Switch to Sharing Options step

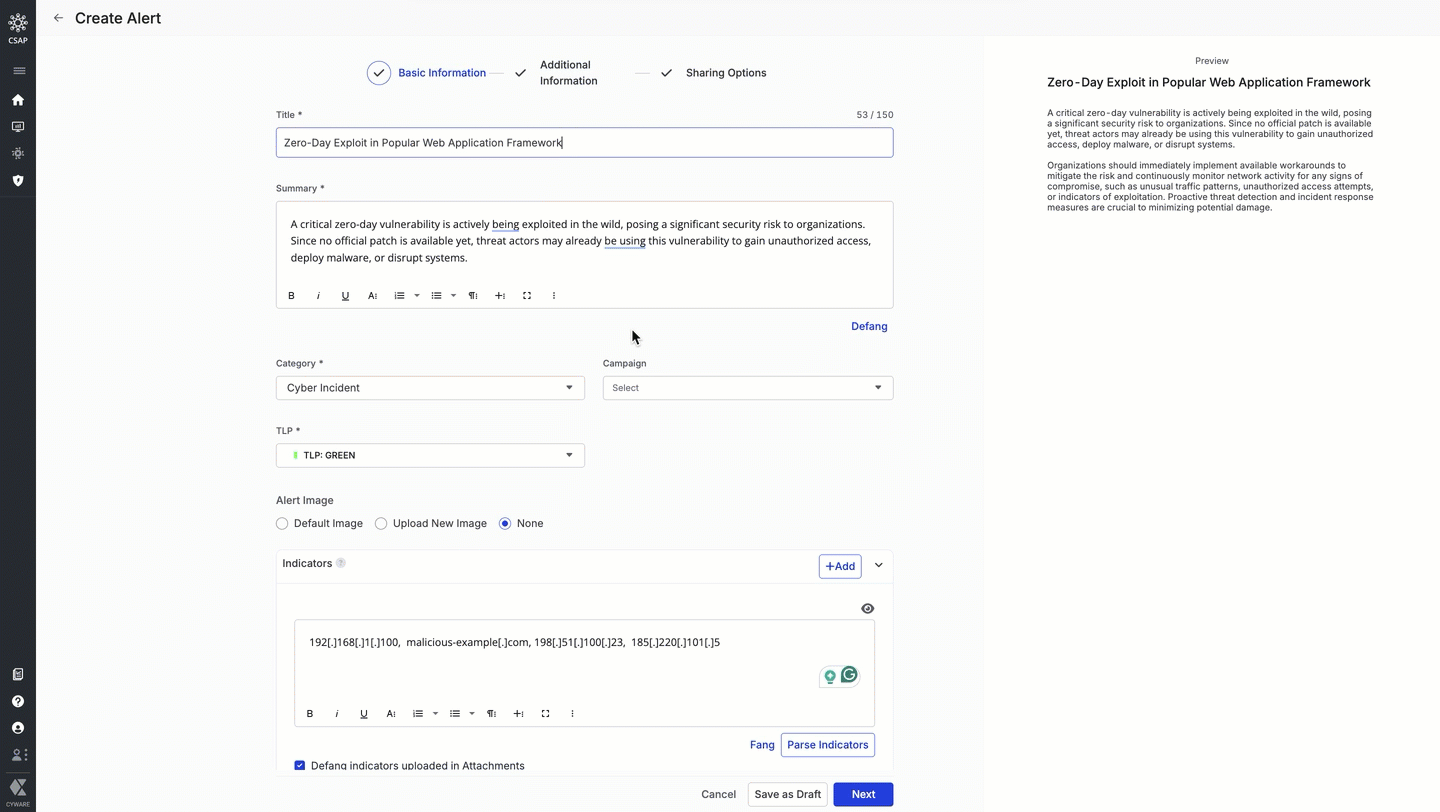725,73
